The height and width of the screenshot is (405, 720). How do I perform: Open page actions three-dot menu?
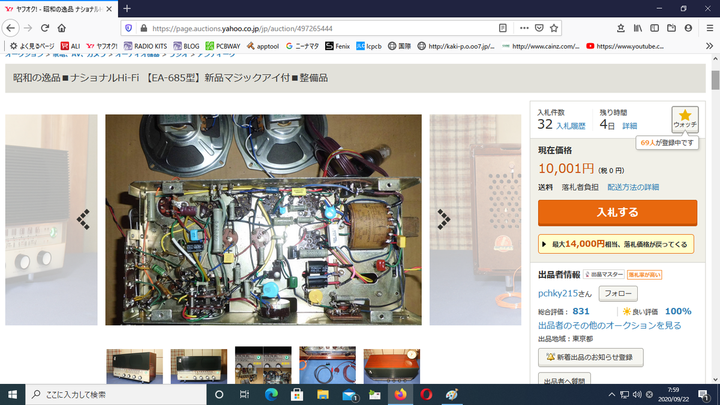[523, 28]
